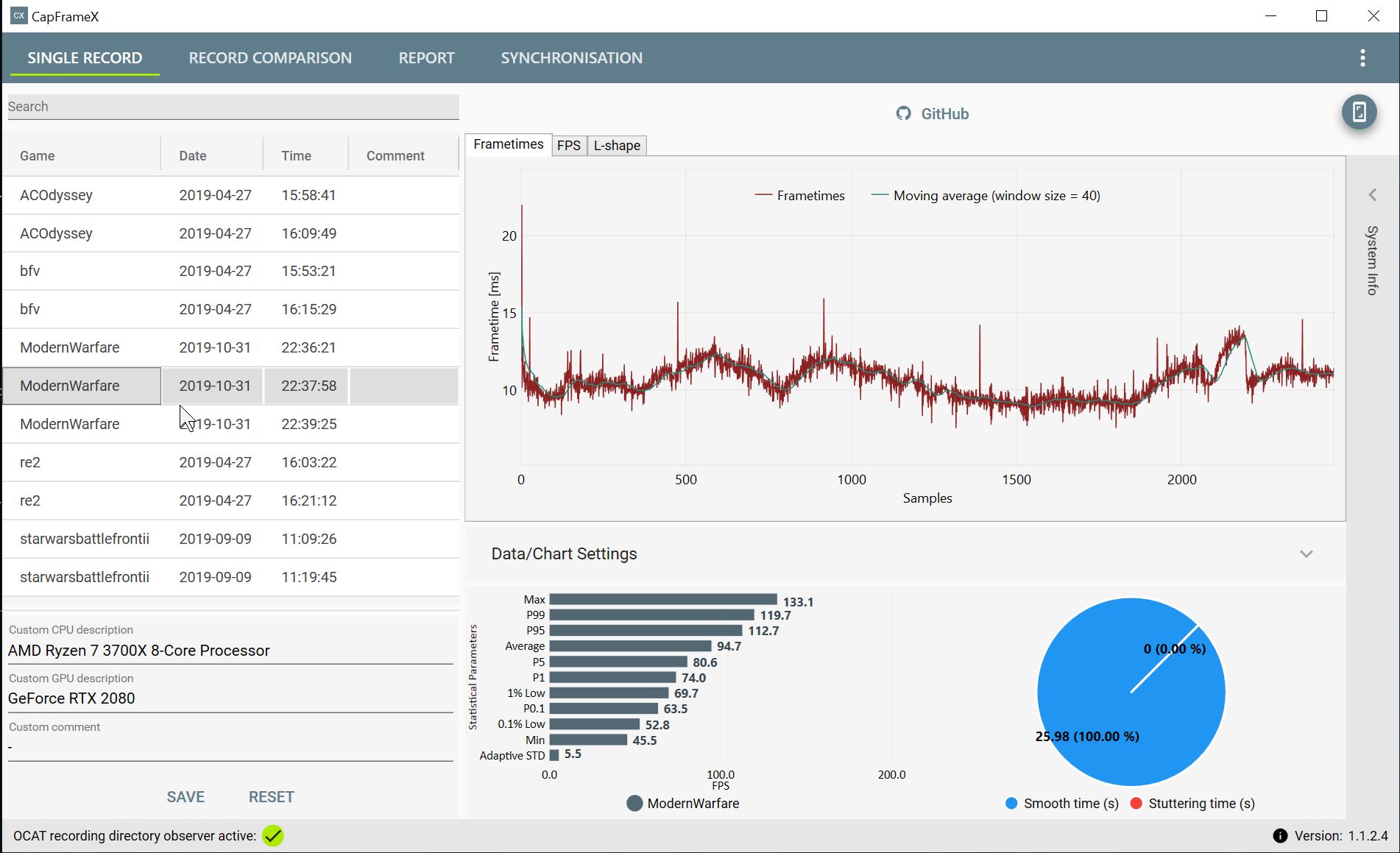Show the FPS chart tab
Image resolution: width=1400 pixels, height=853 pixels.
click(568, 145)
